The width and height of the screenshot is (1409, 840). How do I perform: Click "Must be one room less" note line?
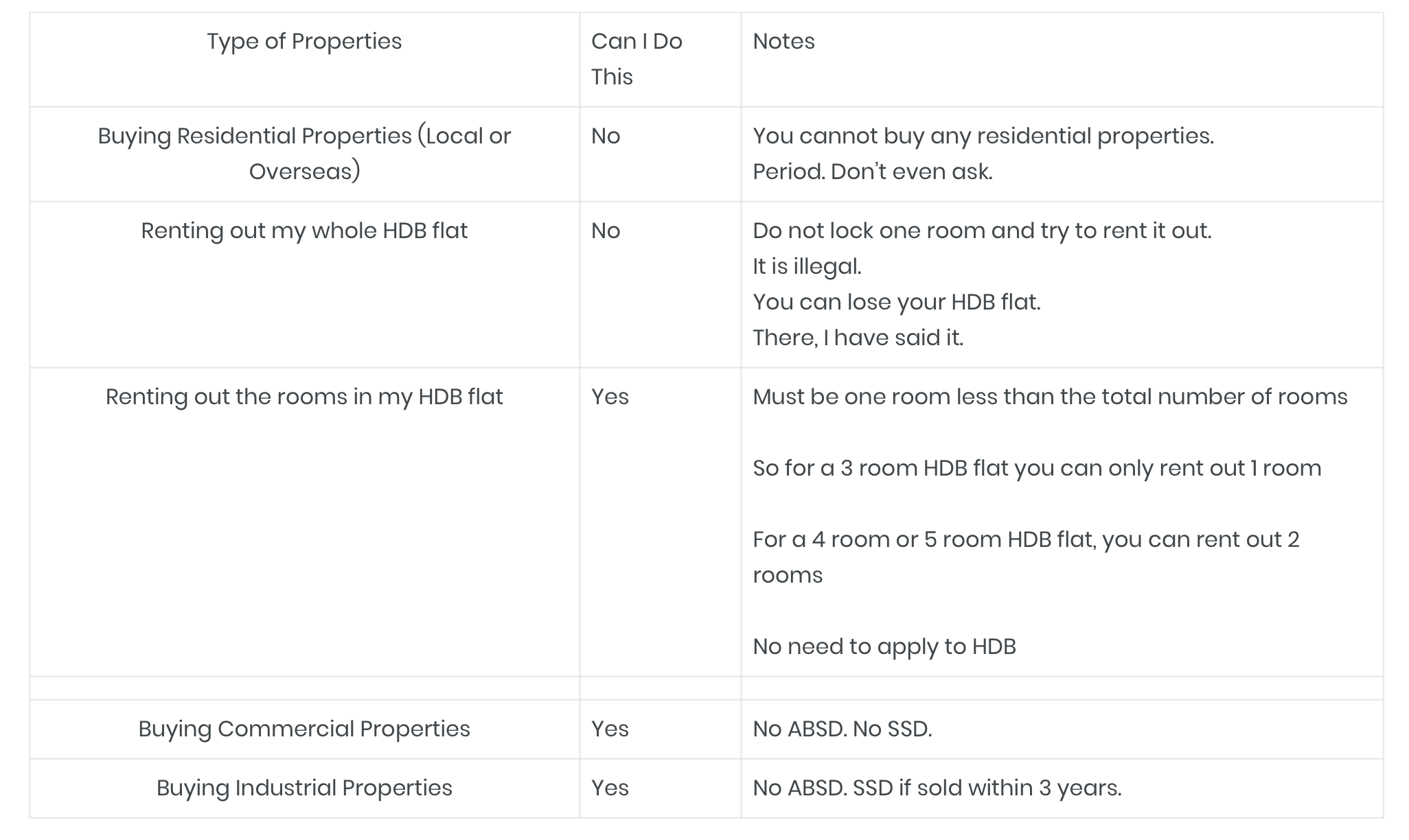coord(1050,397)
